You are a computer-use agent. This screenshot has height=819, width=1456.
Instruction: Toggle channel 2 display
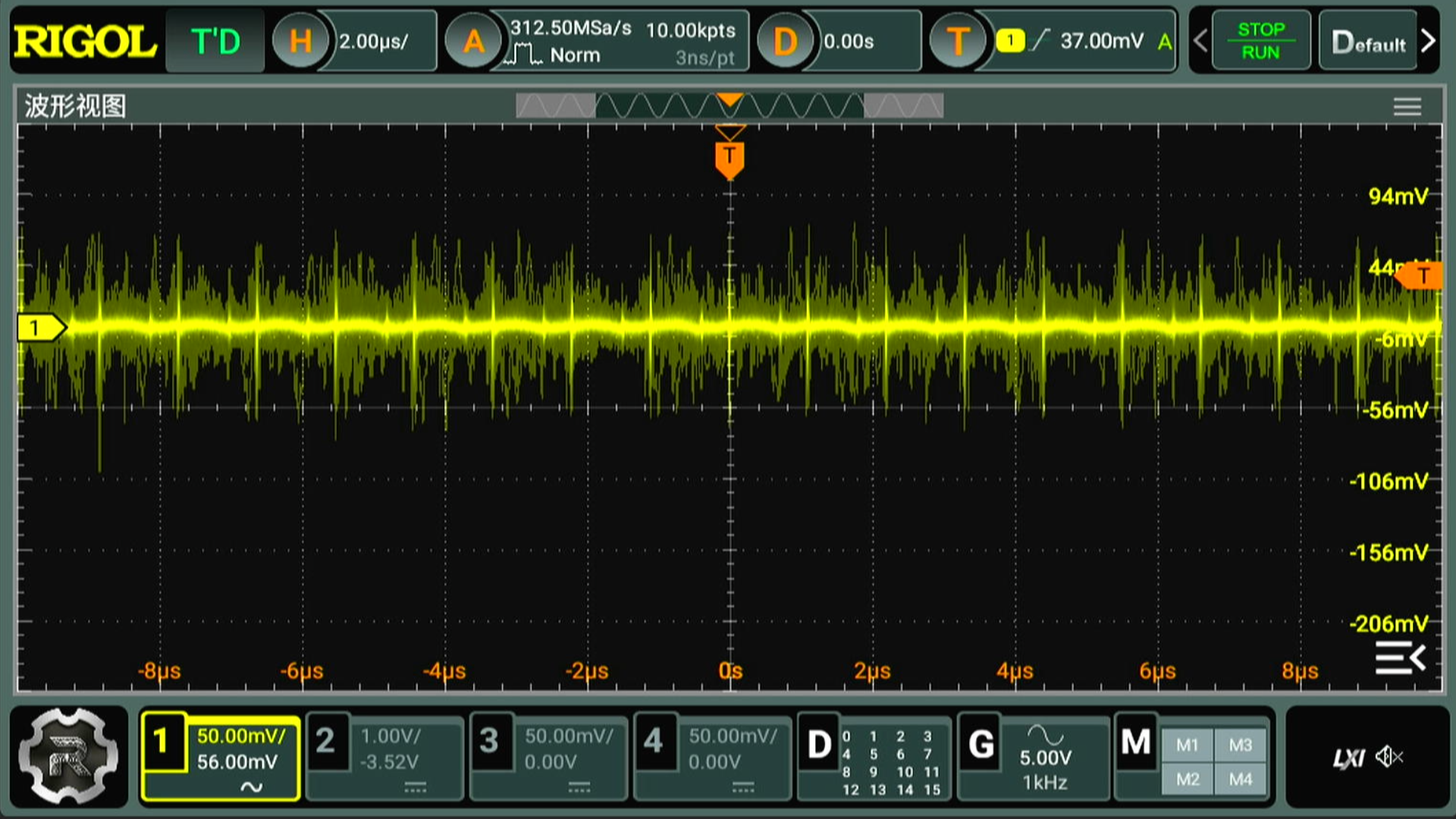click(x=326, y=742)
